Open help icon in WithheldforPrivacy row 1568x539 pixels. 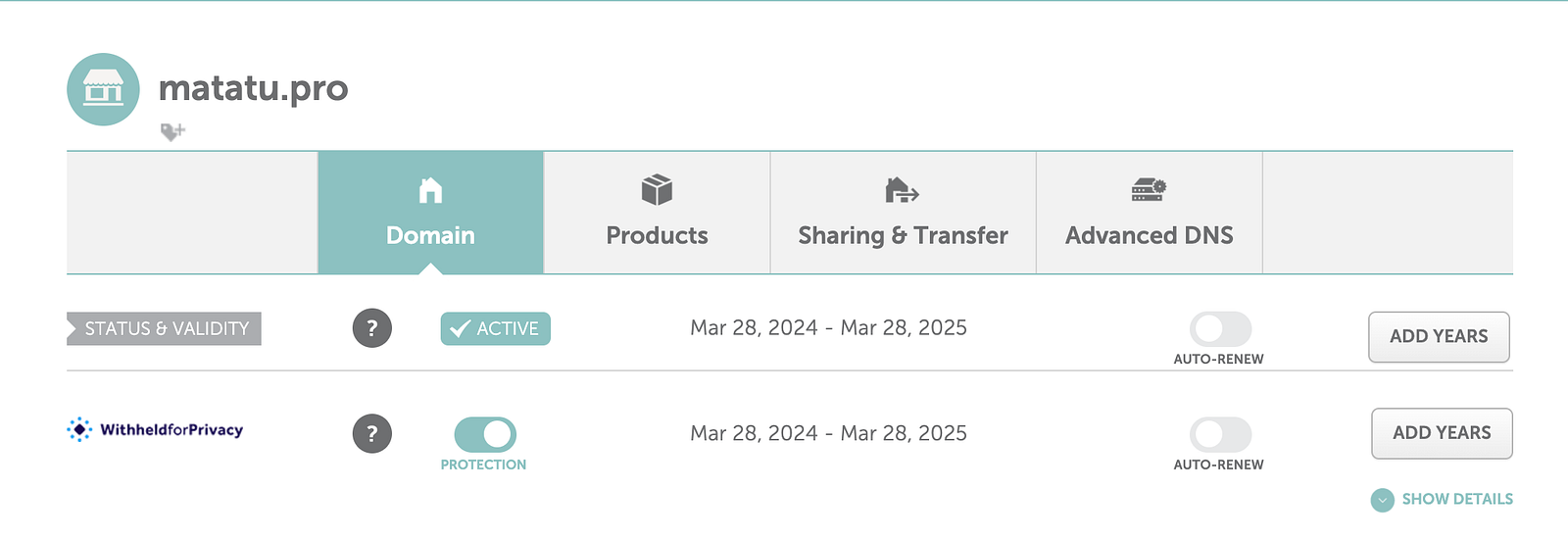point(372,433)
